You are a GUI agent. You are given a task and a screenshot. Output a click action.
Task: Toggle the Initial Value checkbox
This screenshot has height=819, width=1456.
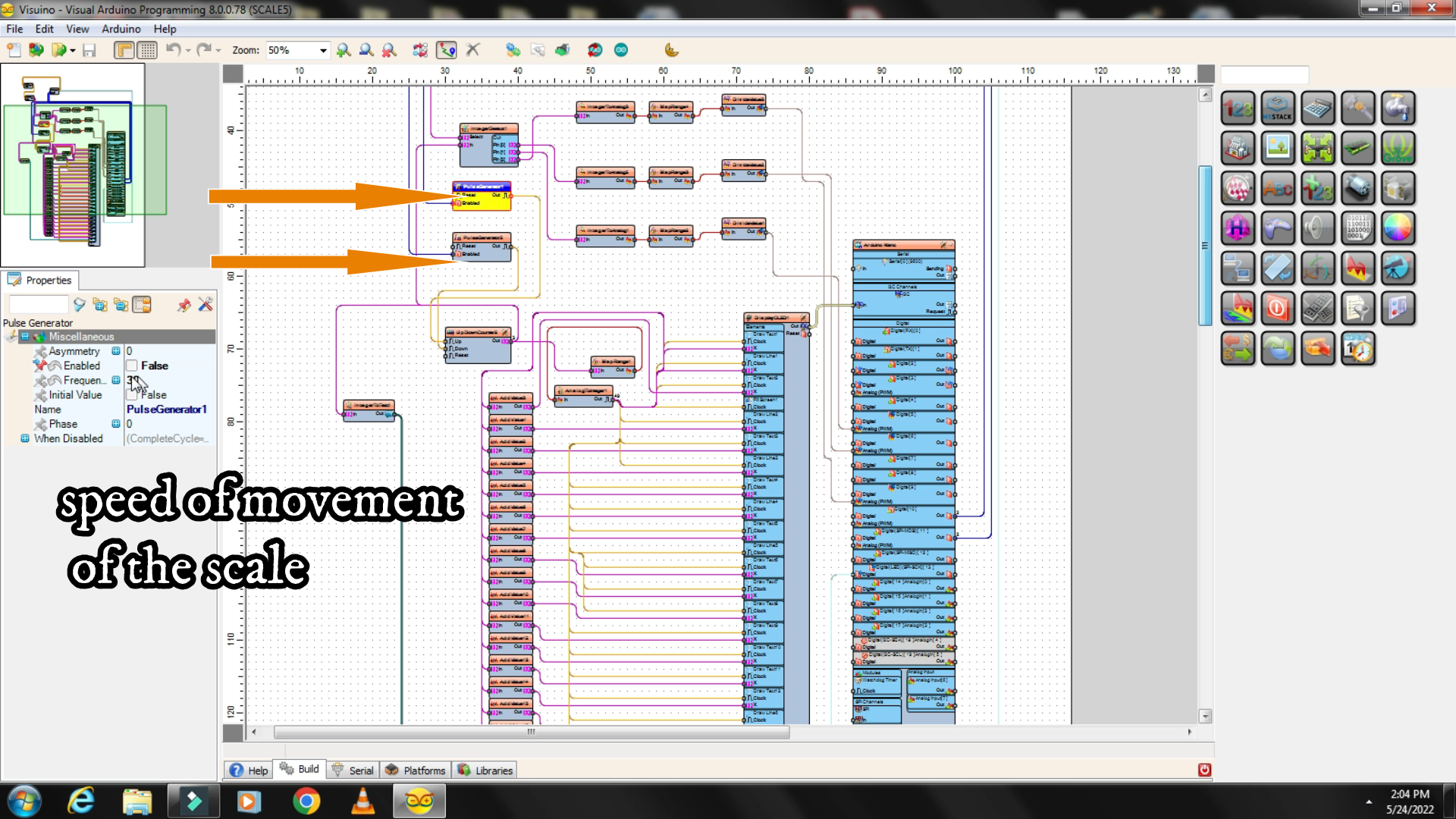pyautogui.click(x=132, y=394)
